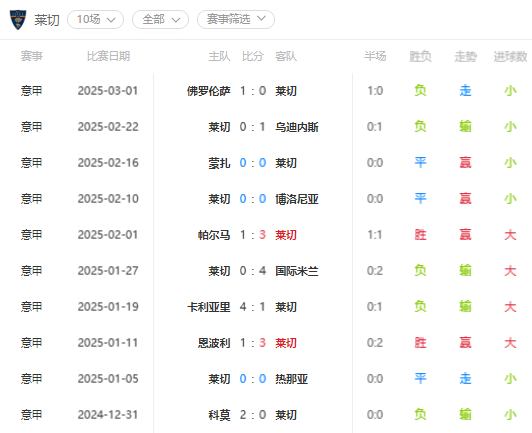The height and width of the screenshot is (433, 532).
Task: Click the 进球数 column header
Action: (510, 56)
